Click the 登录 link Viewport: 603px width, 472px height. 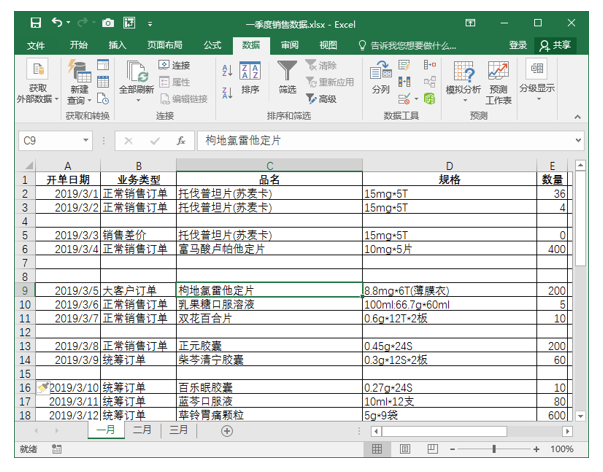518,45
